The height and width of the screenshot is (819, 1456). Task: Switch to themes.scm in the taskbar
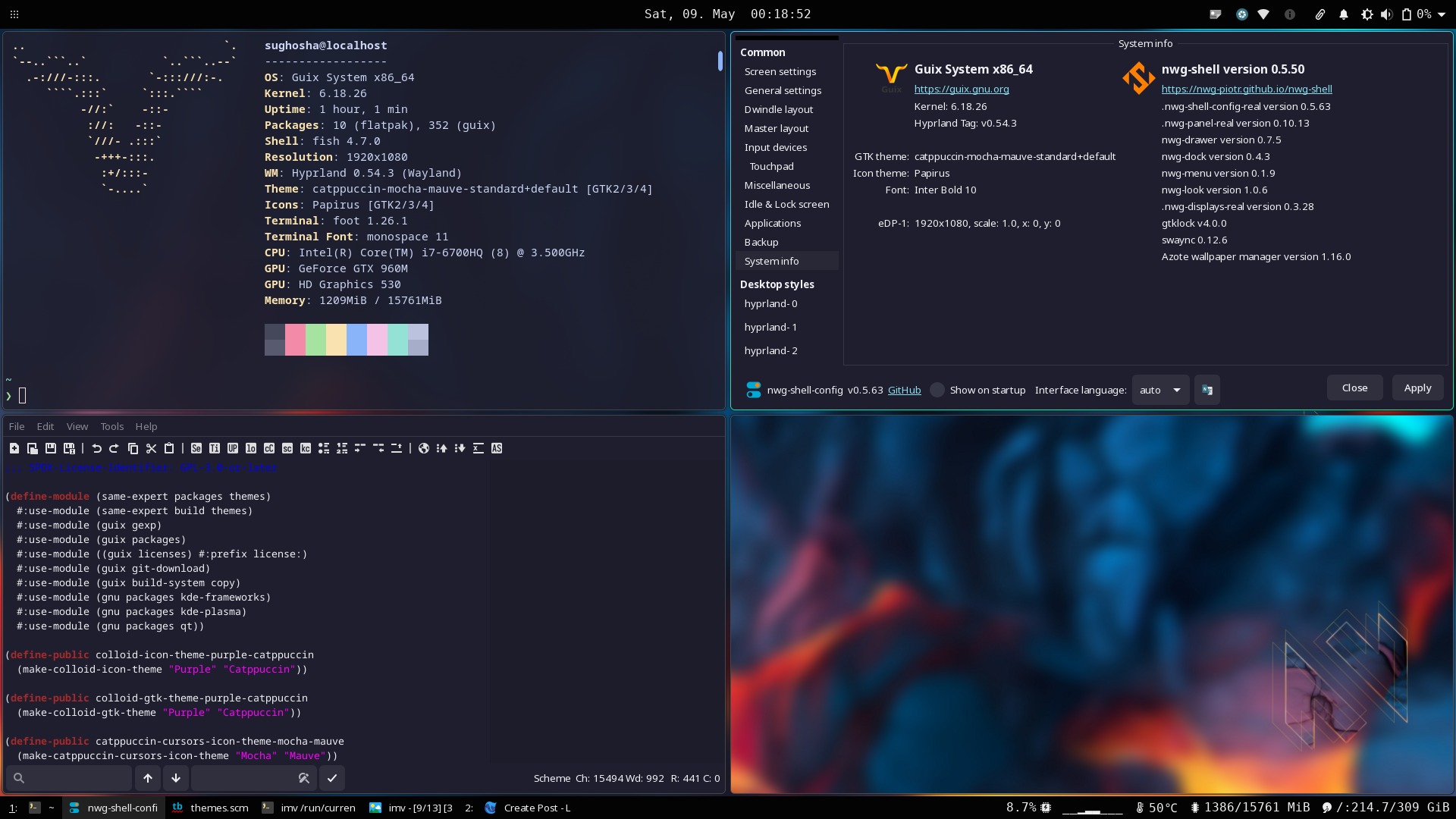click(211, 808)
